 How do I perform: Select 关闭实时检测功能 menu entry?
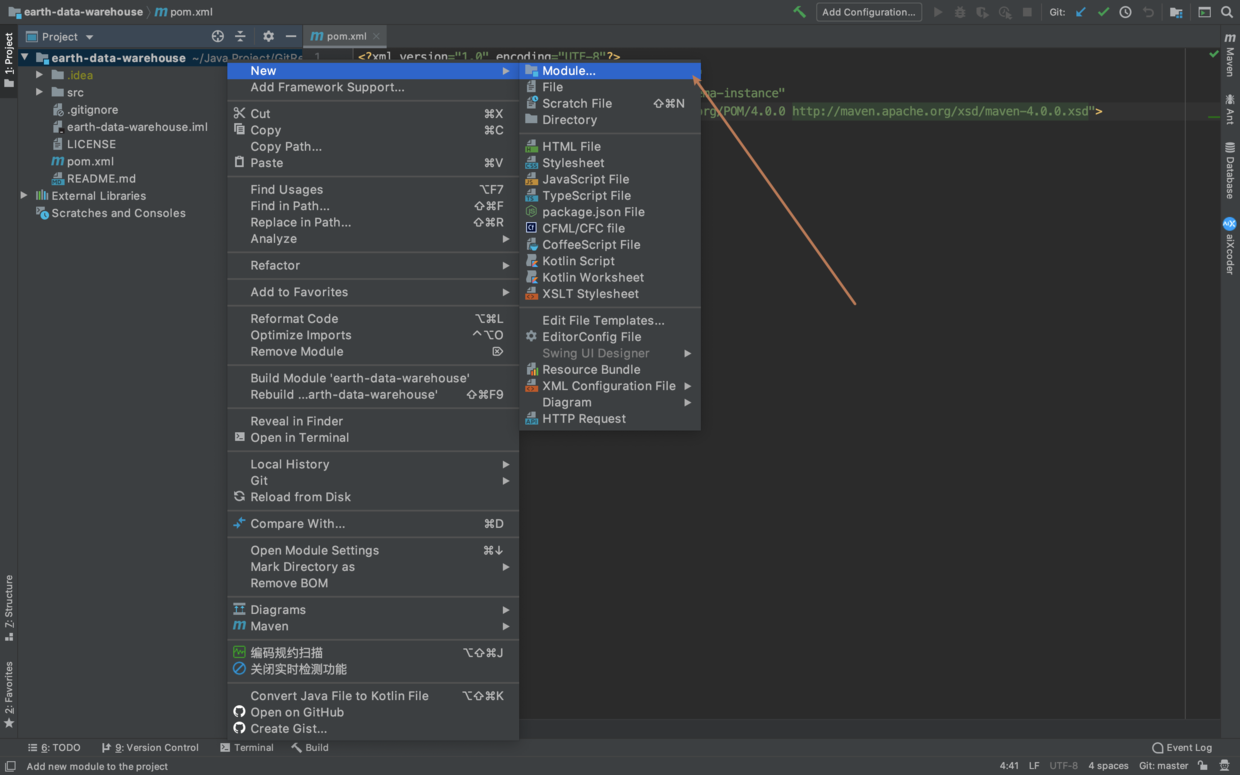[x=373, y=669]
